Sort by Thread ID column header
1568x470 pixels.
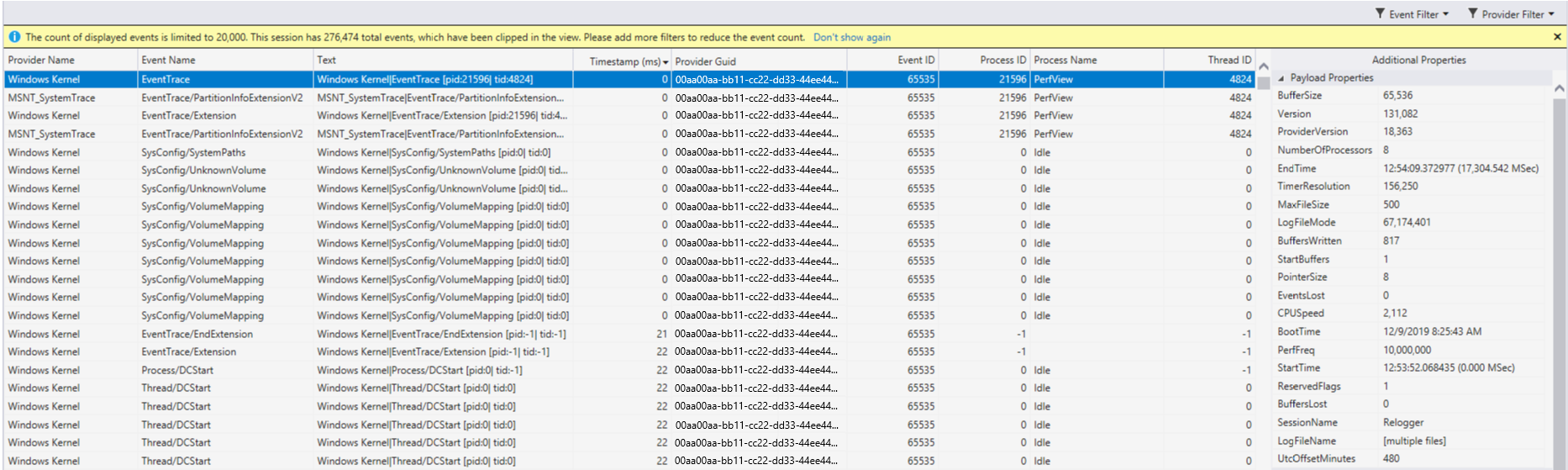pos(1209,61)
